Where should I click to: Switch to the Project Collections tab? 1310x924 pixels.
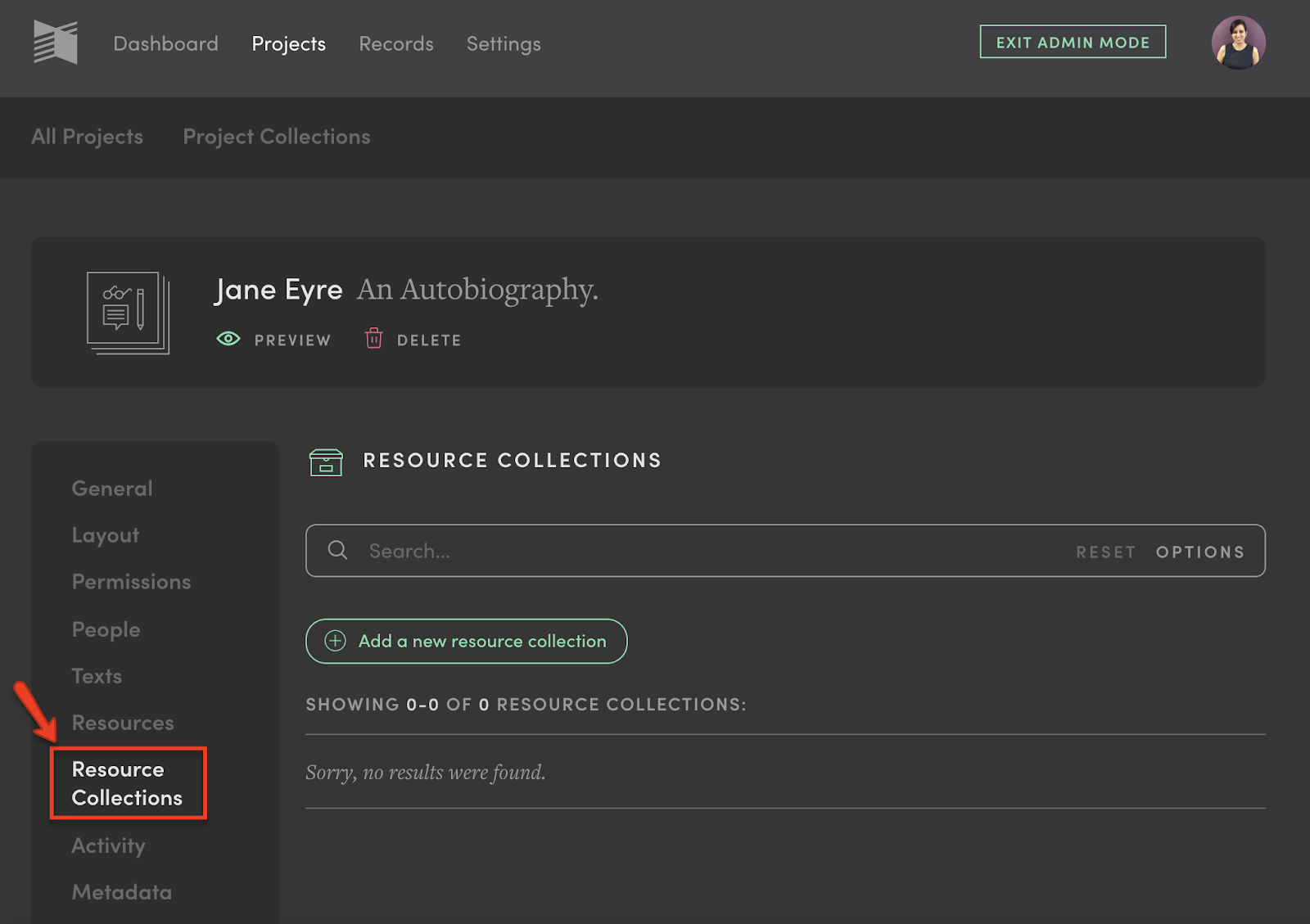pos(277,137)
